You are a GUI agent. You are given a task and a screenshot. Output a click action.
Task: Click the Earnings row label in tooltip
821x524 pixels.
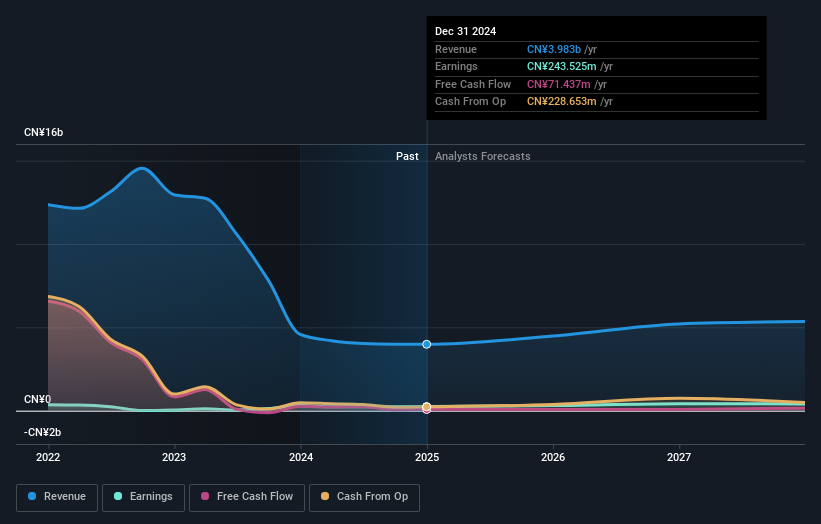(x=457, y=66)
